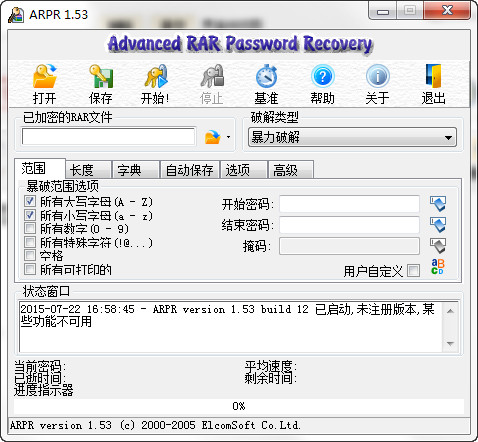This screenshot has height=442, width=478.
Task: Run the 基准 (Benchmark) stopwatch icon
Action: pos(266,76)
